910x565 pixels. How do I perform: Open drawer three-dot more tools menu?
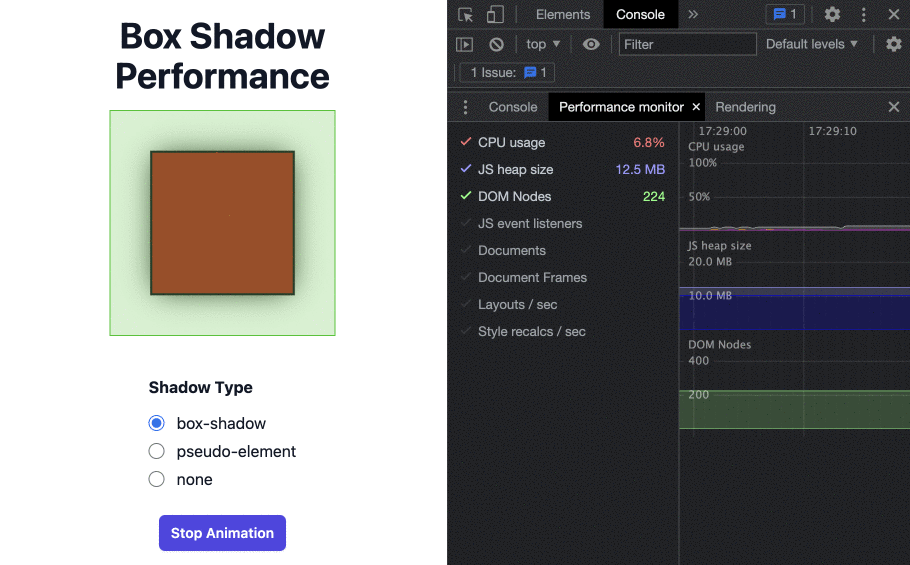[465, 107]
